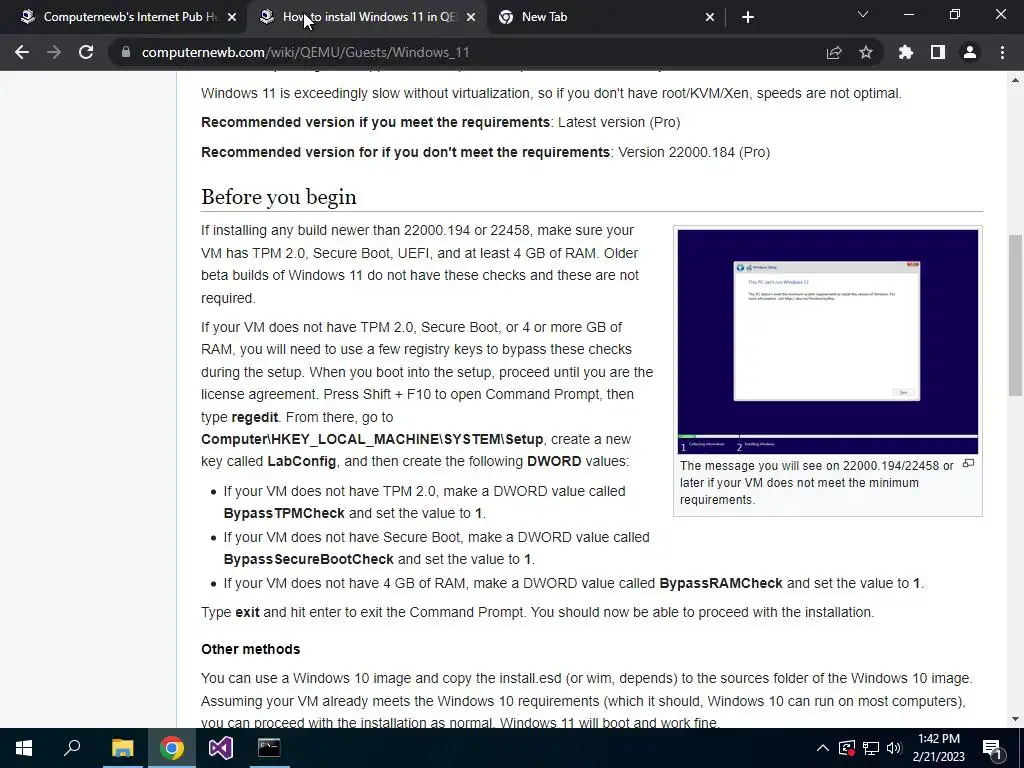Click the bold 'BypassSecureBootCheck' text
Image resolution: width=1024 pixels, height=768 pixels.
pos(308,560)
